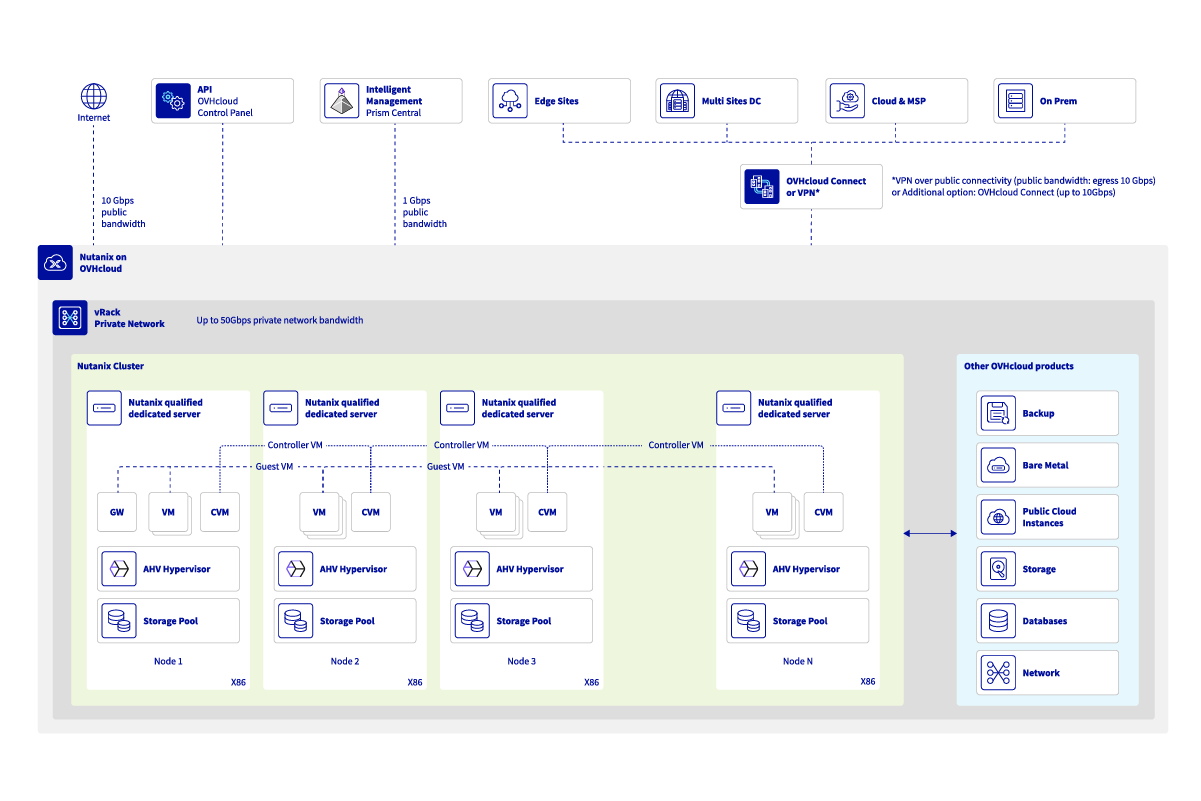Select the Cloud & MSP icon
This screenshot has height=801, width=1201.
coord(848,101)
